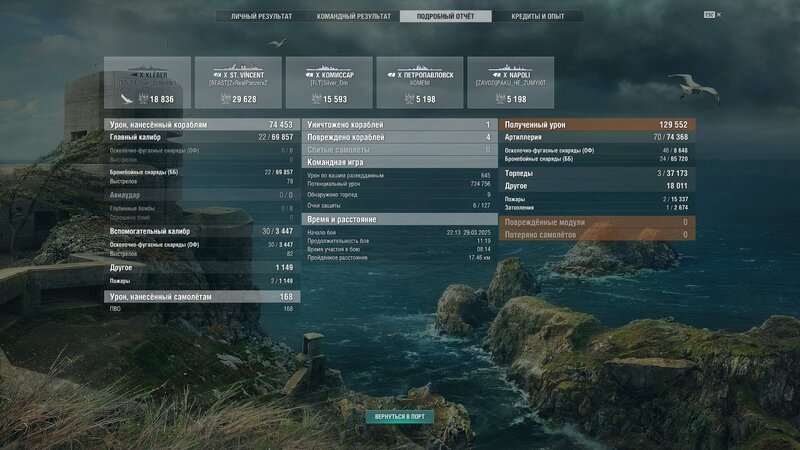Click the Повреждённые модули row
800x450 pixels.
pos(597,222)
